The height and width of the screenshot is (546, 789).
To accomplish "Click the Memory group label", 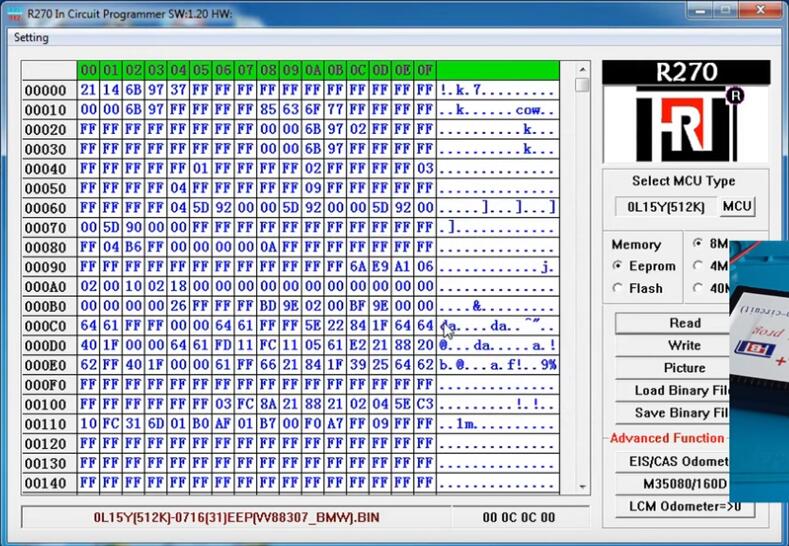I will pos(636,245).
